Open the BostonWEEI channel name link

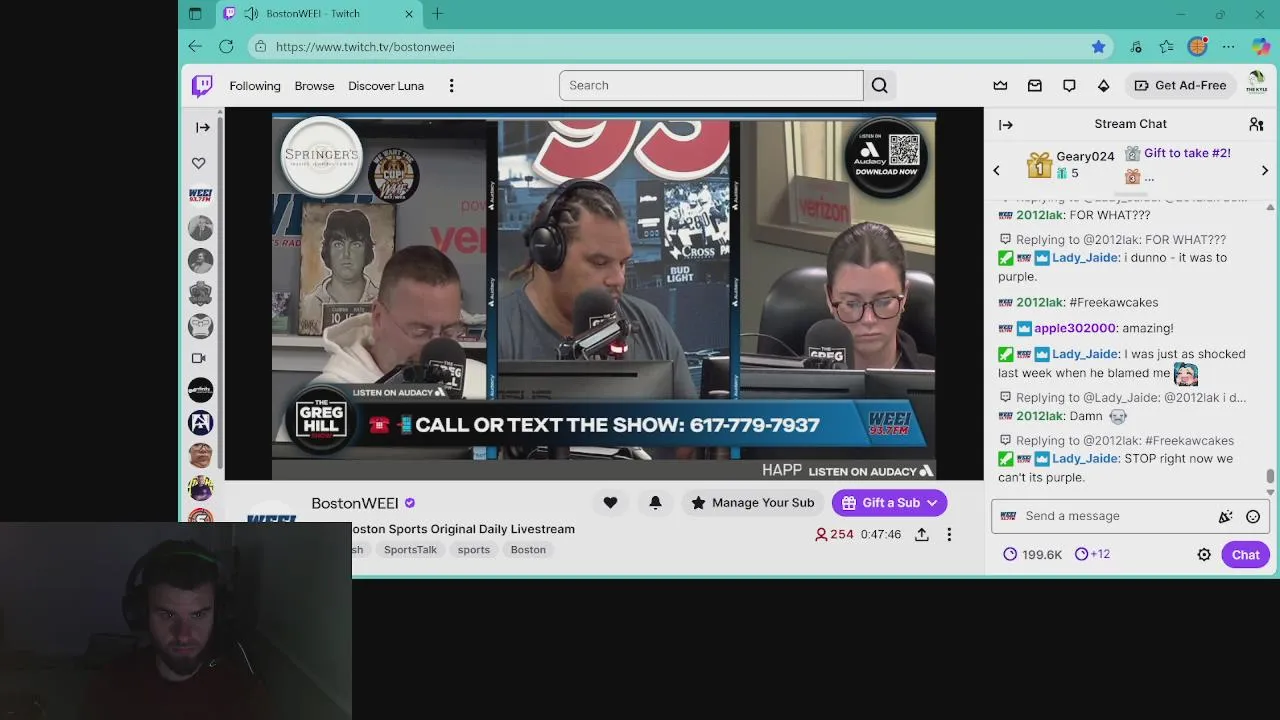coord(355,503)
